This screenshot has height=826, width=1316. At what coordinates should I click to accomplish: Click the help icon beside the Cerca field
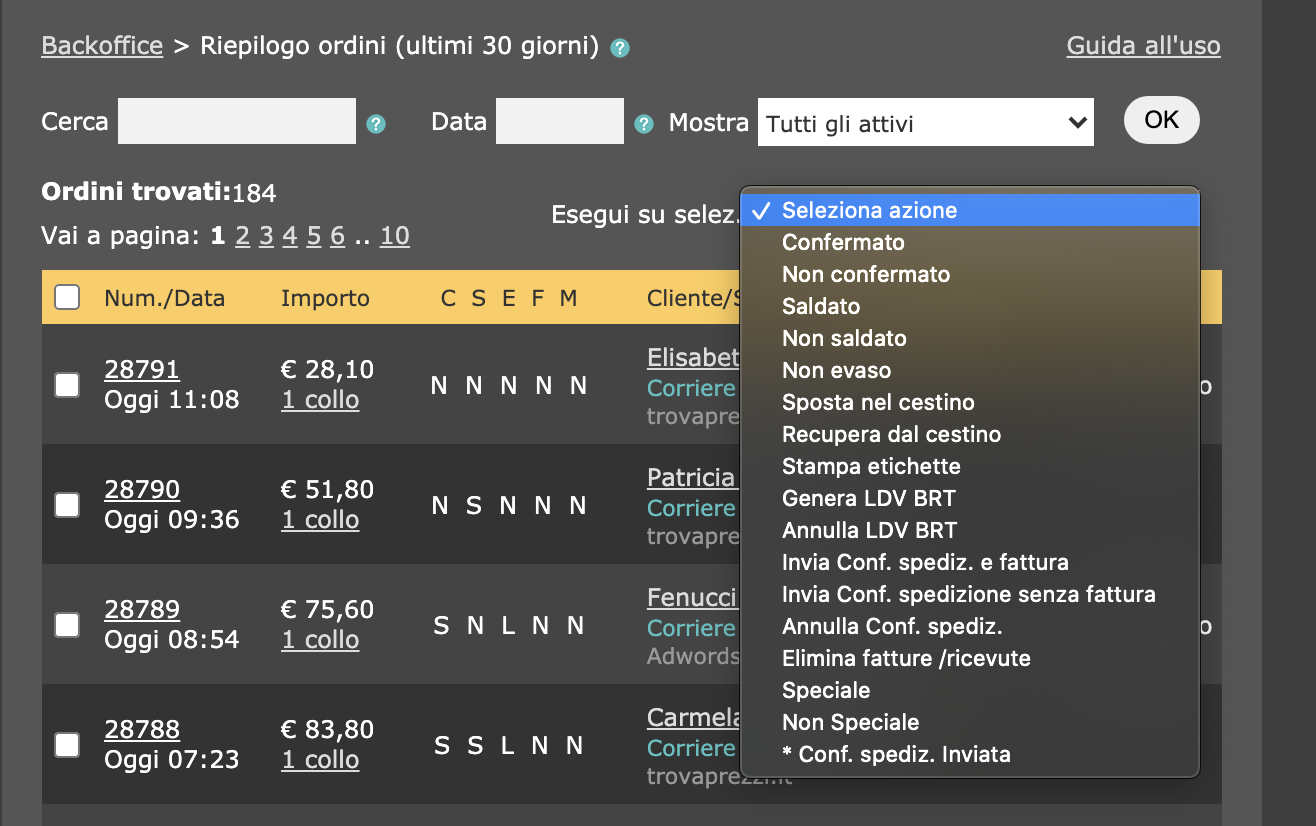click(x=375, y=124)
